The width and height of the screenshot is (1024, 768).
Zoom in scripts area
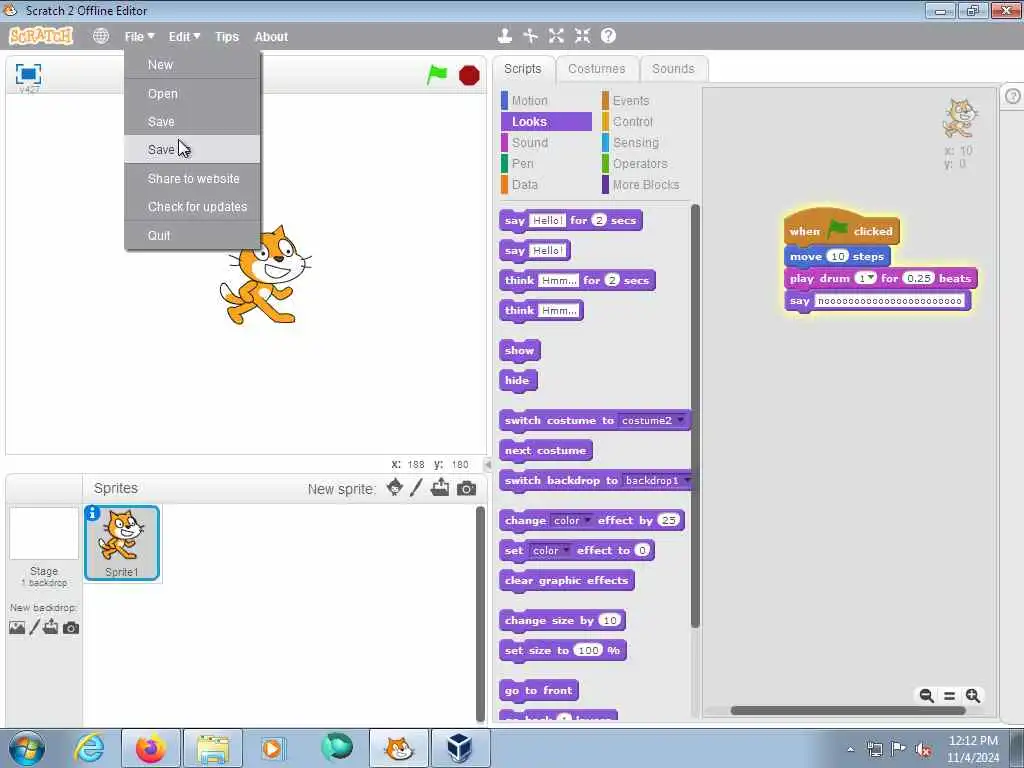click(973, 696)
